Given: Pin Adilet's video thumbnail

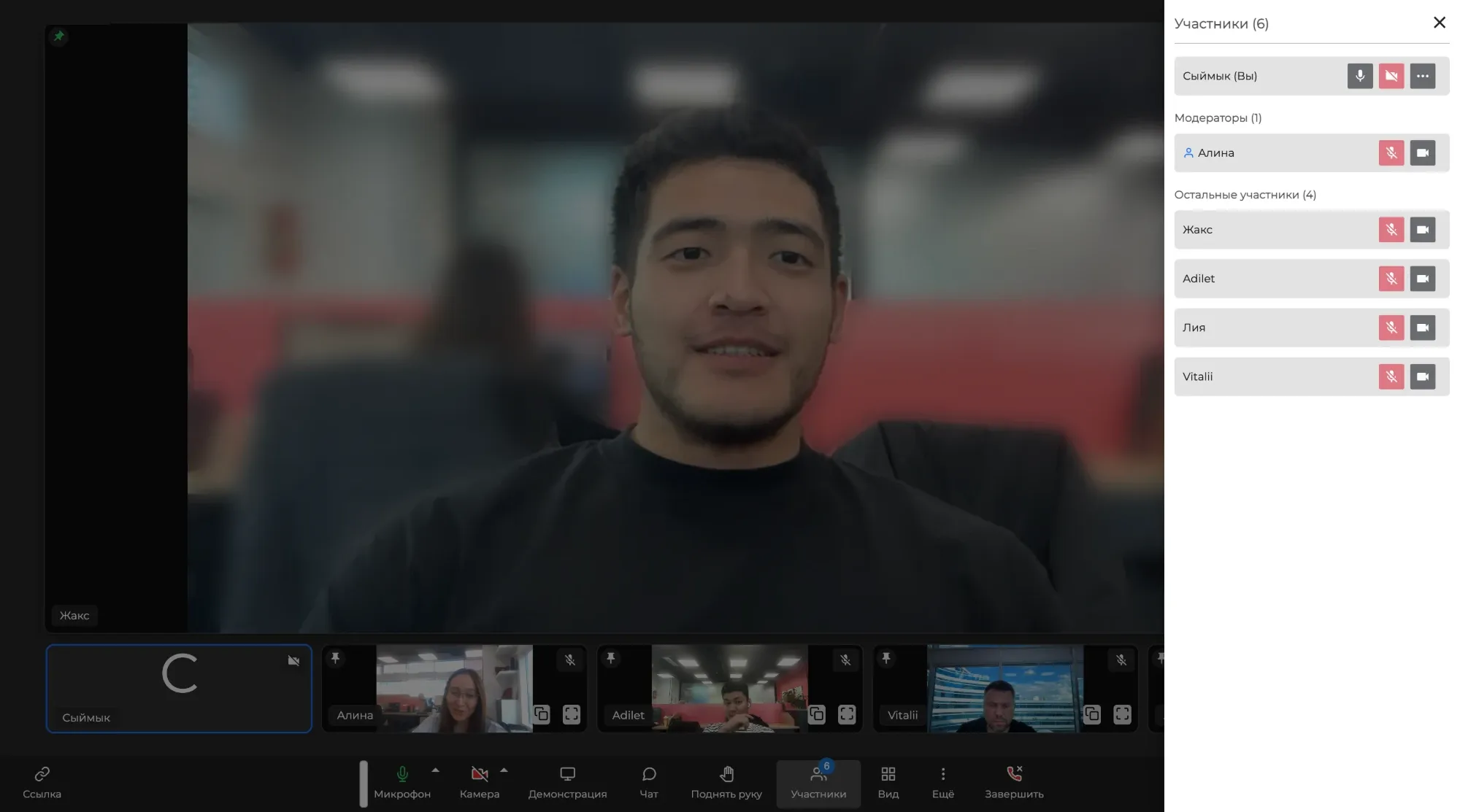Looking at the screenshot, I should coord(611,658).
